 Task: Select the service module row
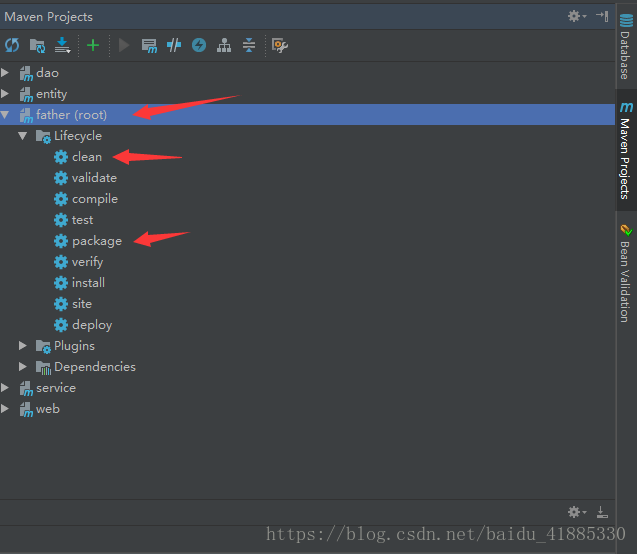pyautogui.click(x=307, y=388)
